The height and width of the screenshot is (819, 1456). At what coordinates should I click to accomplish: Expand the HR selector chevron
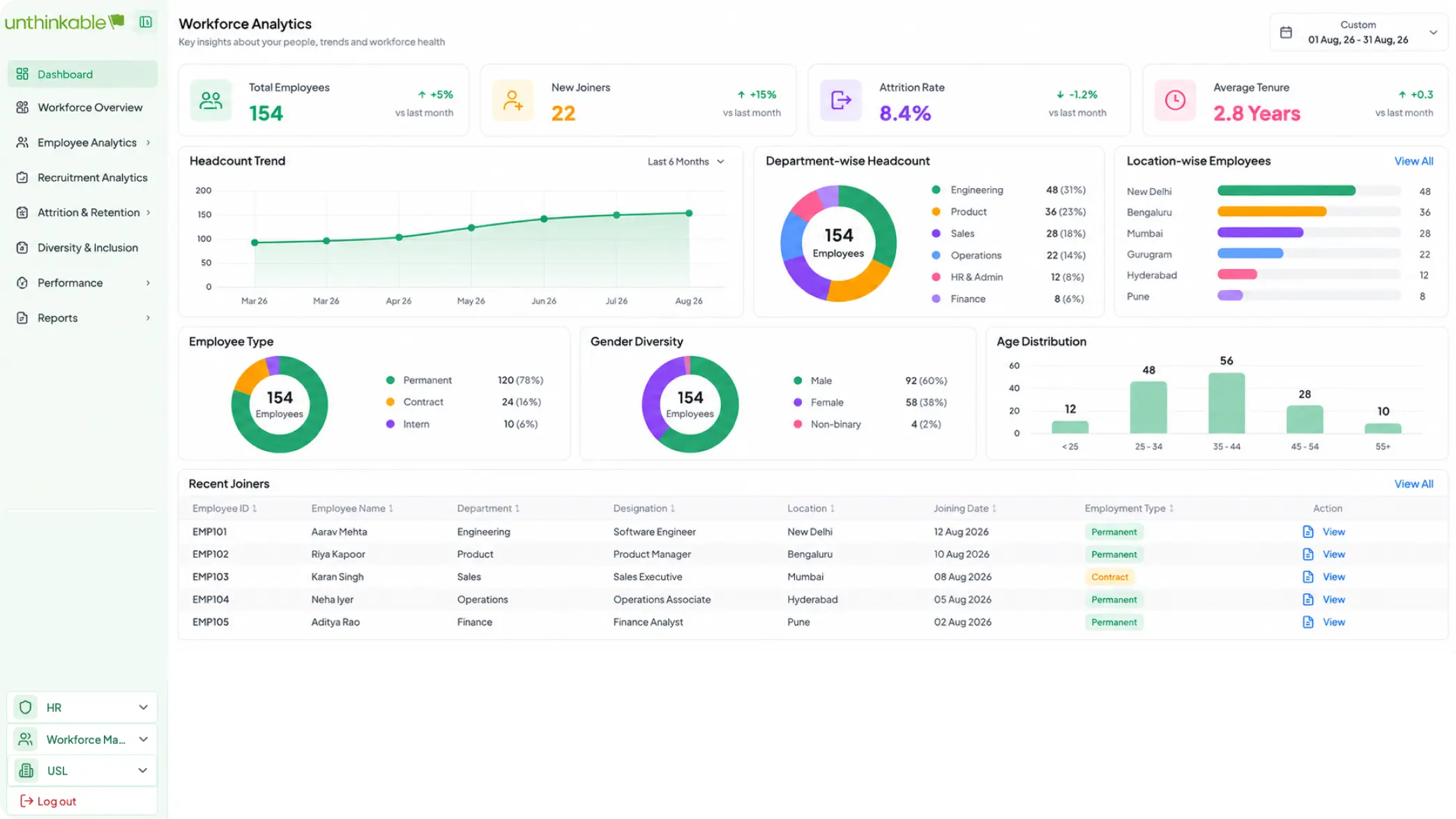pyautogui.click(x=143, y=707)
